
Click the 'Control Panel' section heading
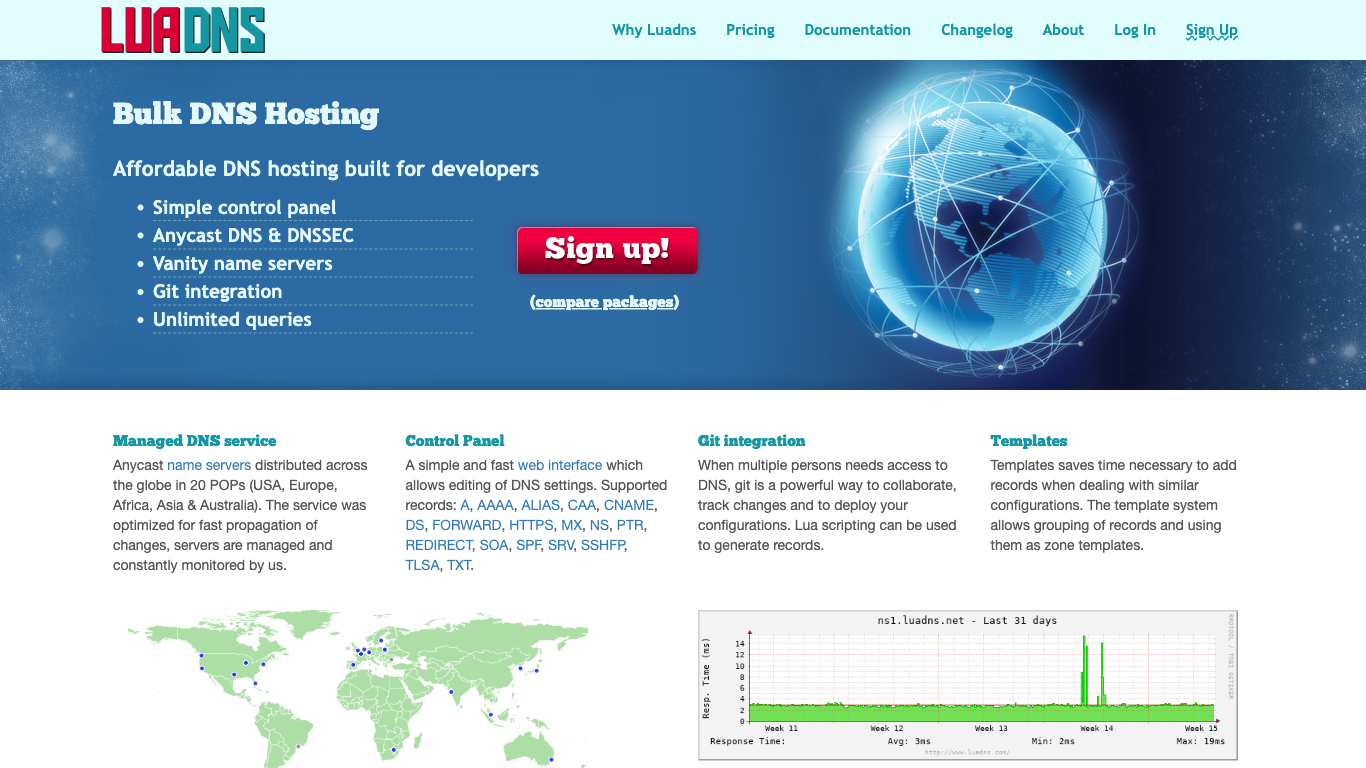(x=455, y=441)
